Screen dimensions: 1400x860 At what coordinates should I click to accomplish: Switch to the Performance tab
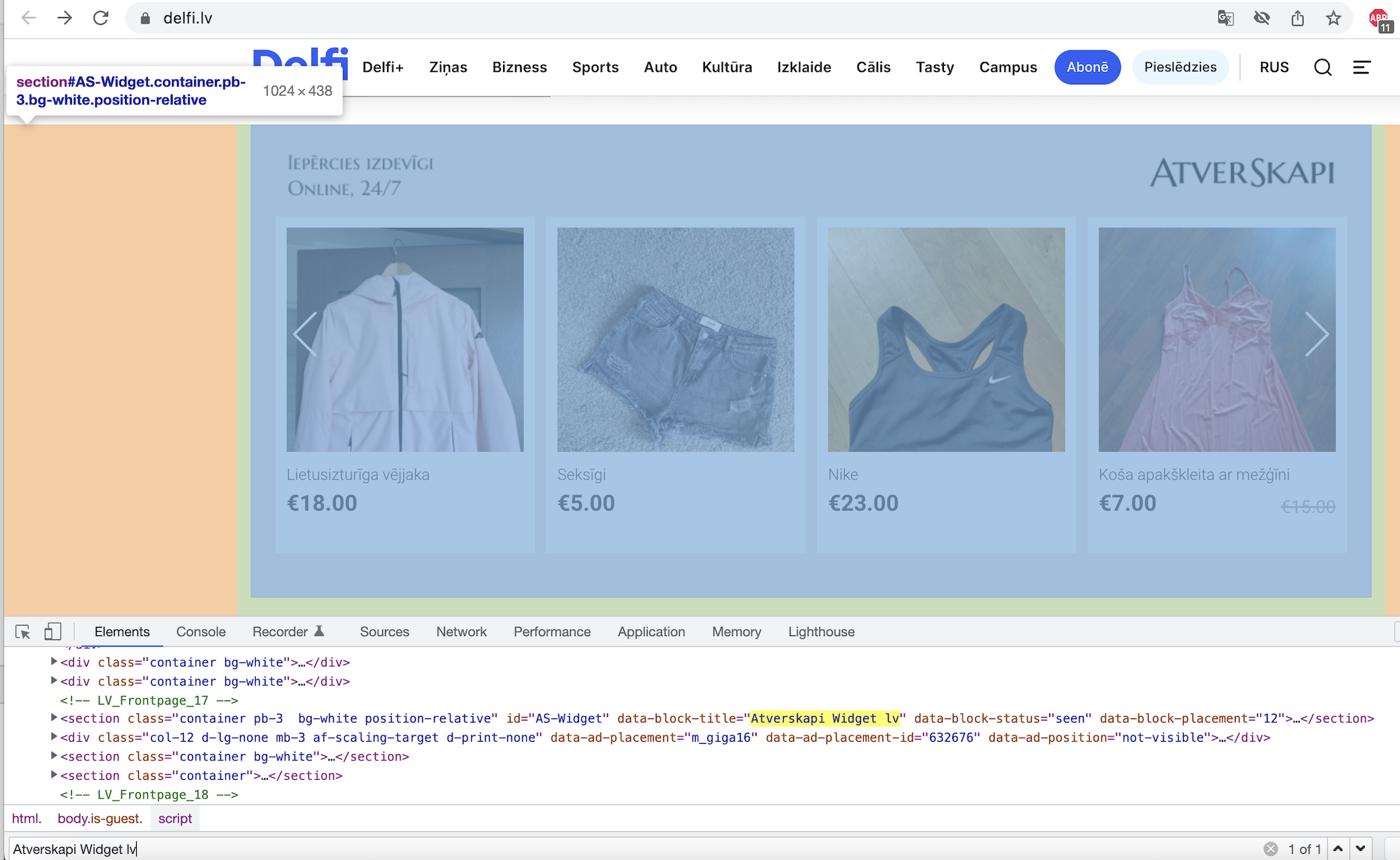(551, 632)
